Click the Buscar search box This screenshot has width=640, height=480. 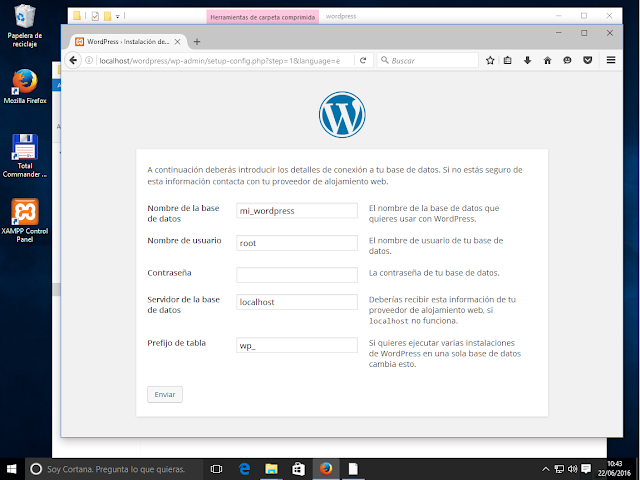coord(428,60)
